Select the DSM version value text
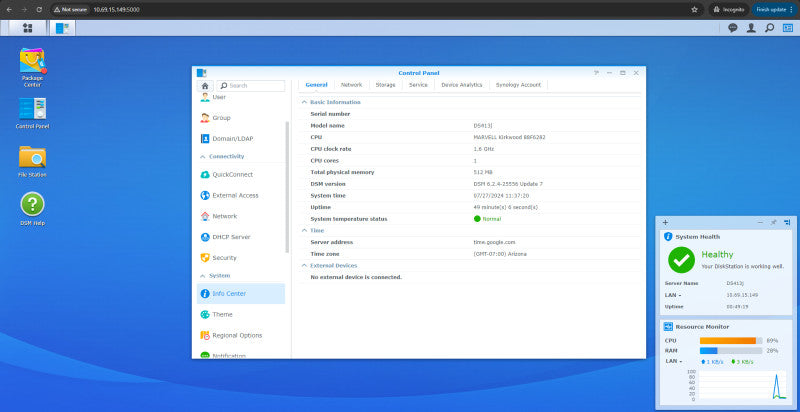This screenshot has height=412, width=800. coord(508,184)
